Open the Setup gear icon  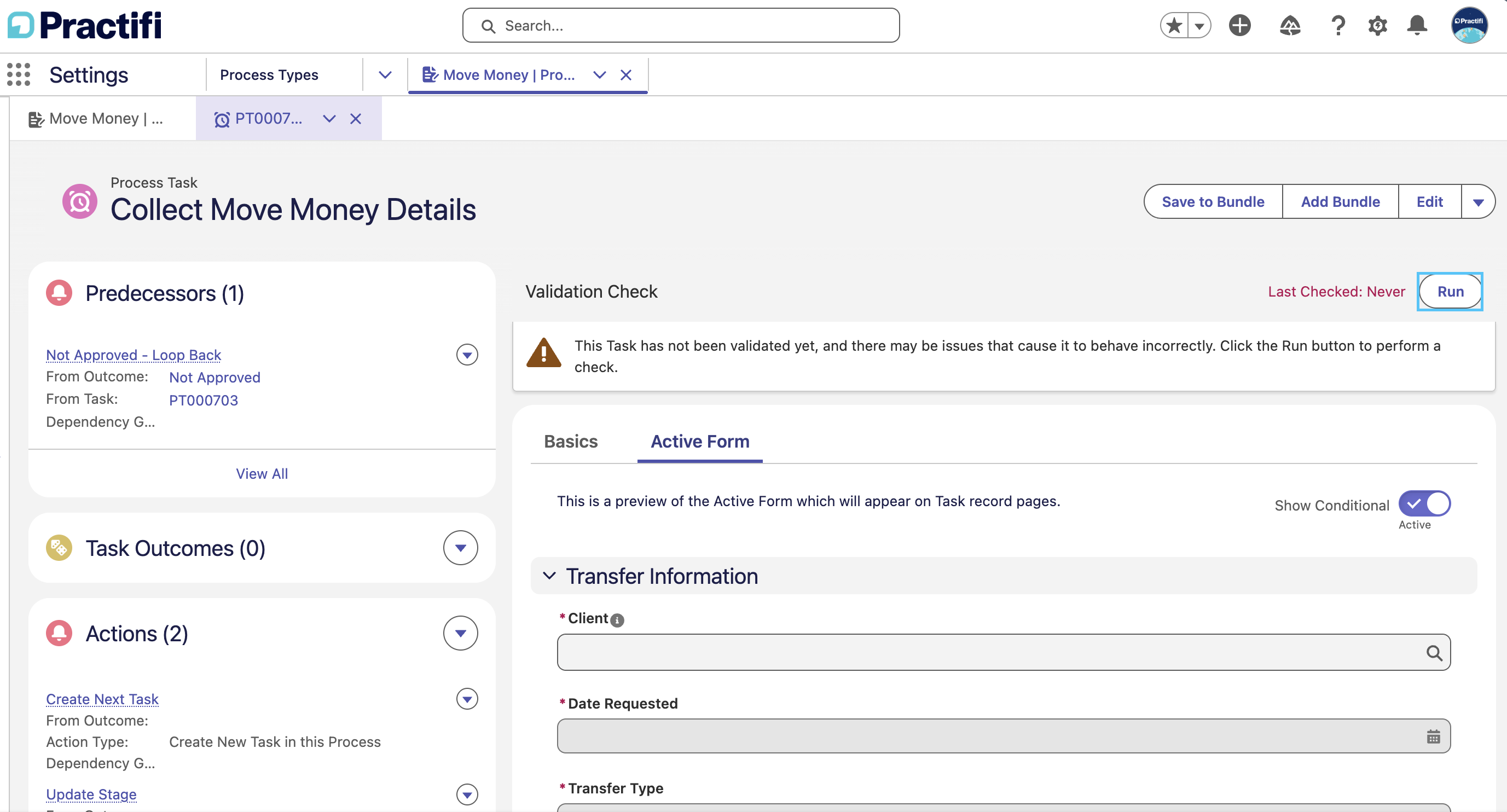1378,26
